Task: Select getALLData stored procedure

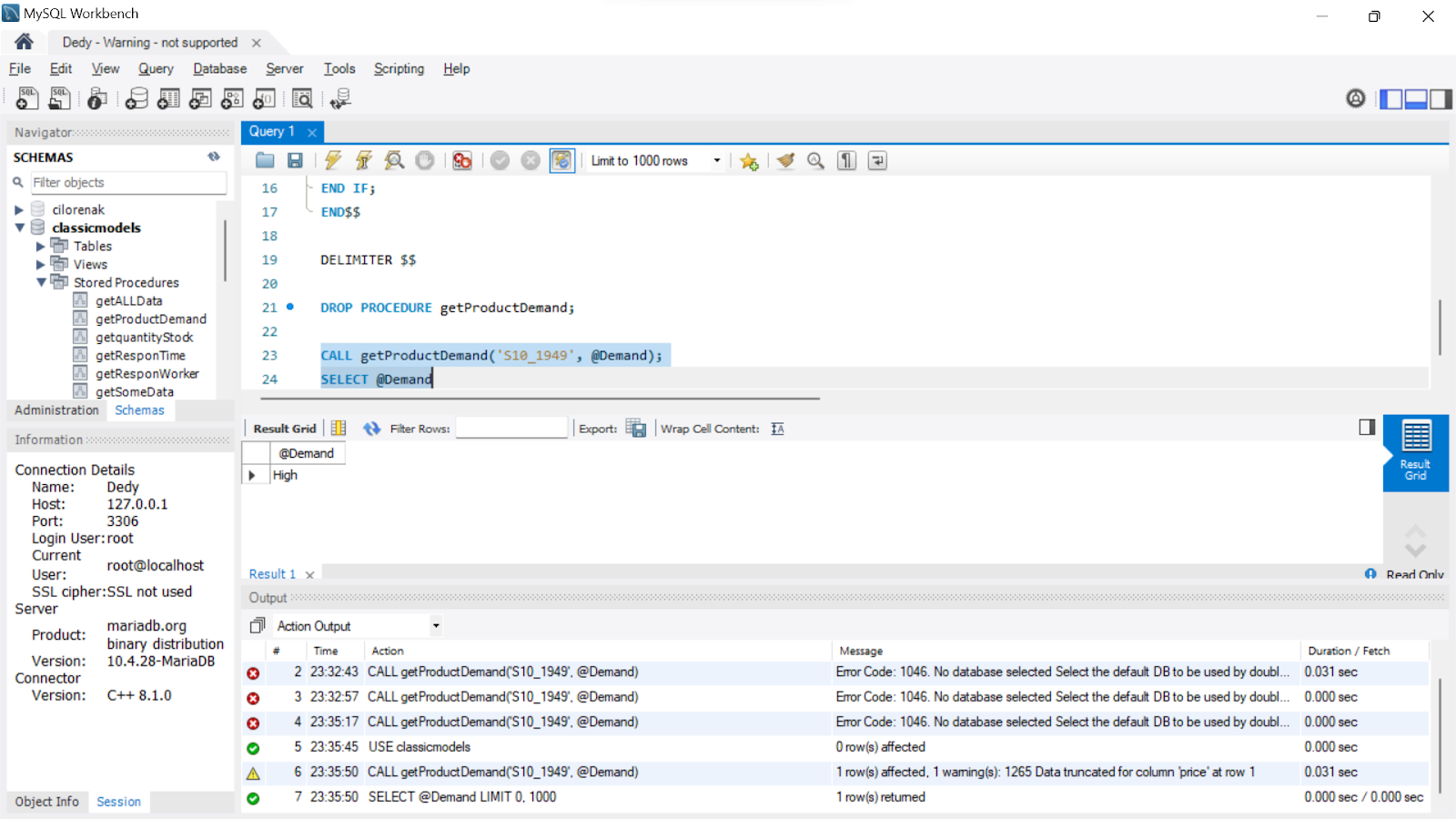Action: 128,300
